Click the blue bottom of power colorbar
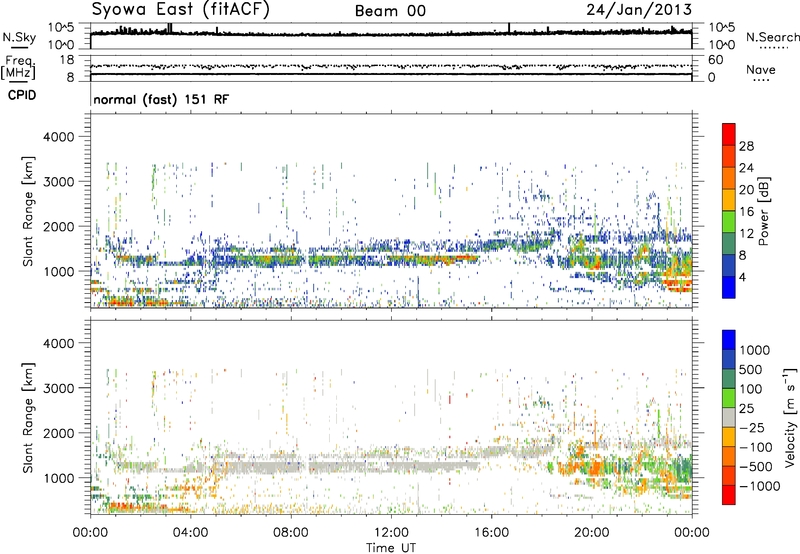 729,287
